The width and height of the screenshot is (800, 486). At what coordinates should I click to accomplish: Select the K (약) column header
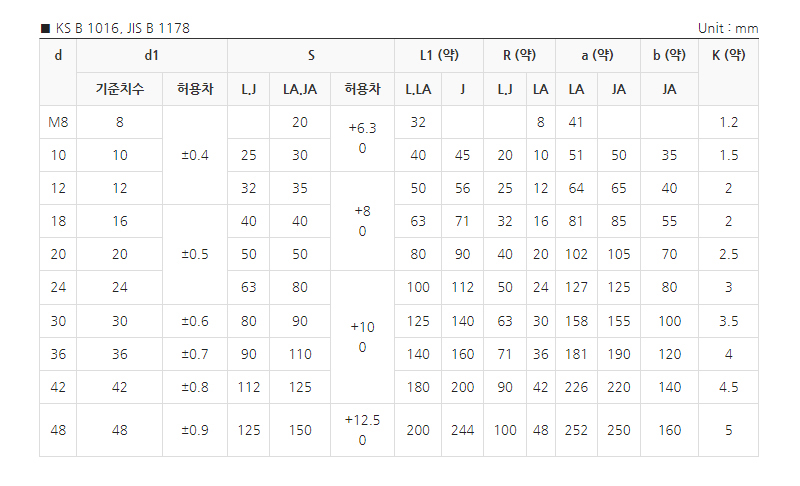click(x=728, y=55)
